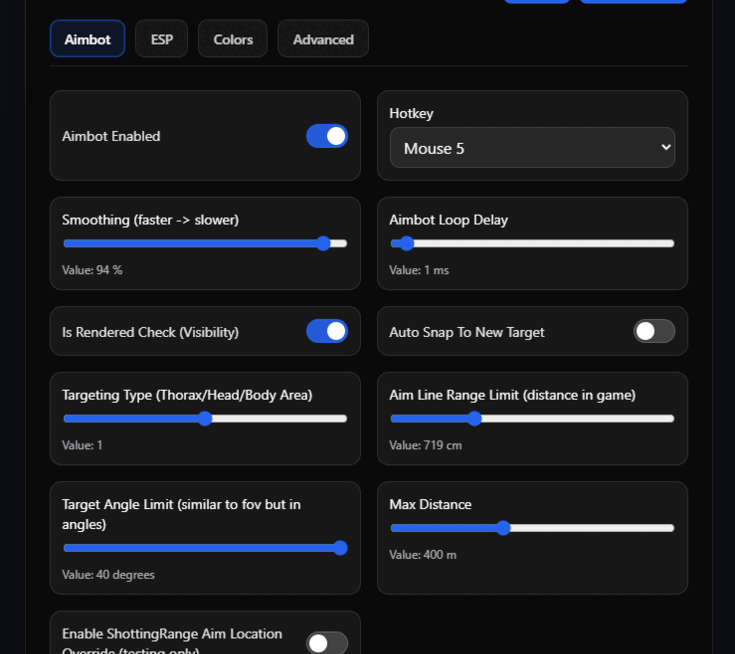The height and width of the screenshot is (654, 735).
Task: Switch to the ESP tab
Action: coord(161,39)
